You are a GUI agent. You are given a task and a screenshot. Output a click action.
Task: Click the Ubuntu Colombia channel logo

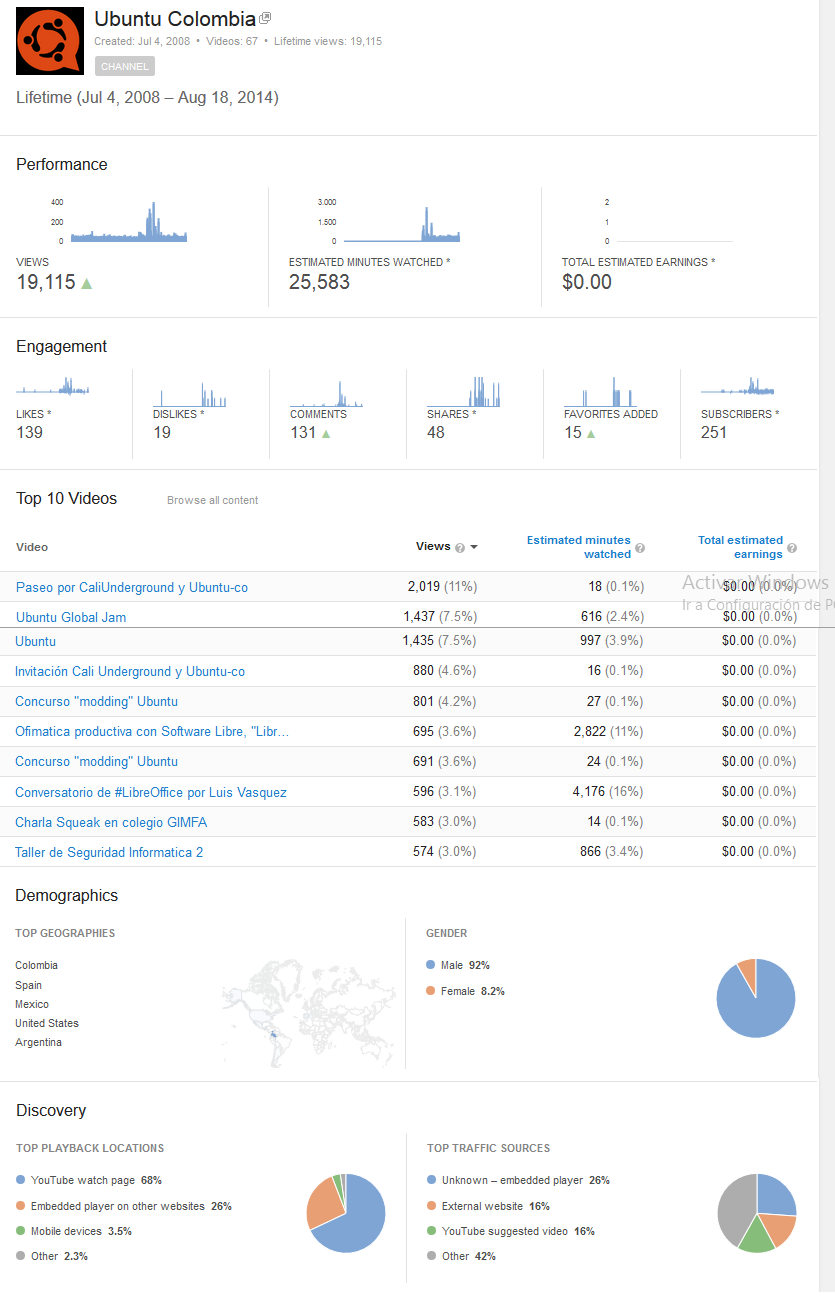50,41
